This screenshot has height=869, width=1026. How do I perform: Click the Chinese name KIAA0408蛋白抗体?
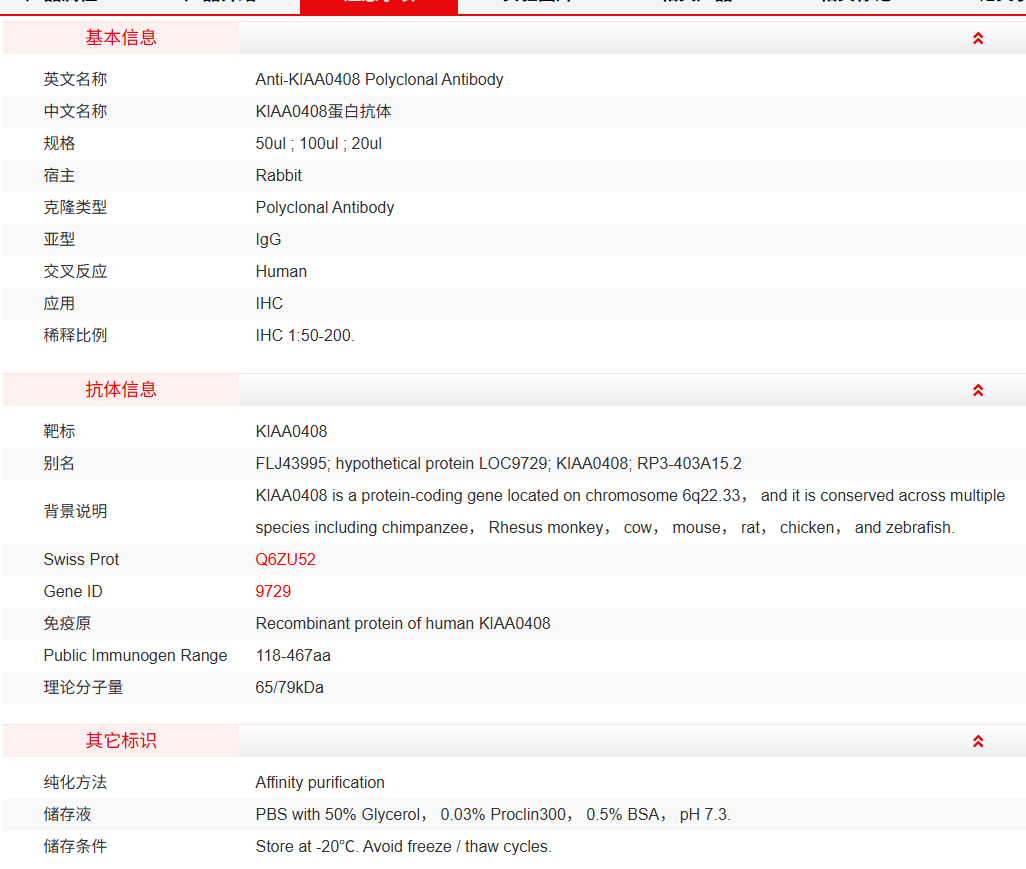323,112
